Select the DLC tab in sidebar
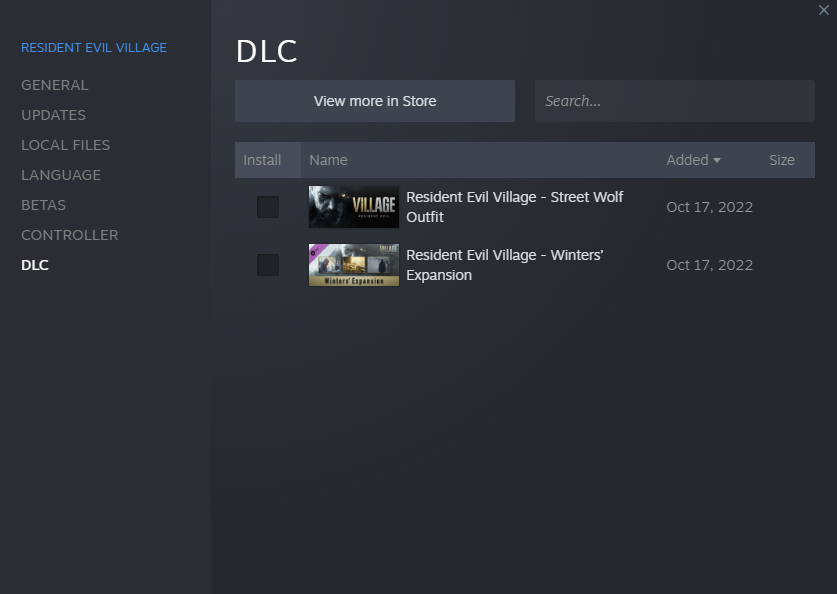Screen dimensions: 837x594 [x=35, y=265]
